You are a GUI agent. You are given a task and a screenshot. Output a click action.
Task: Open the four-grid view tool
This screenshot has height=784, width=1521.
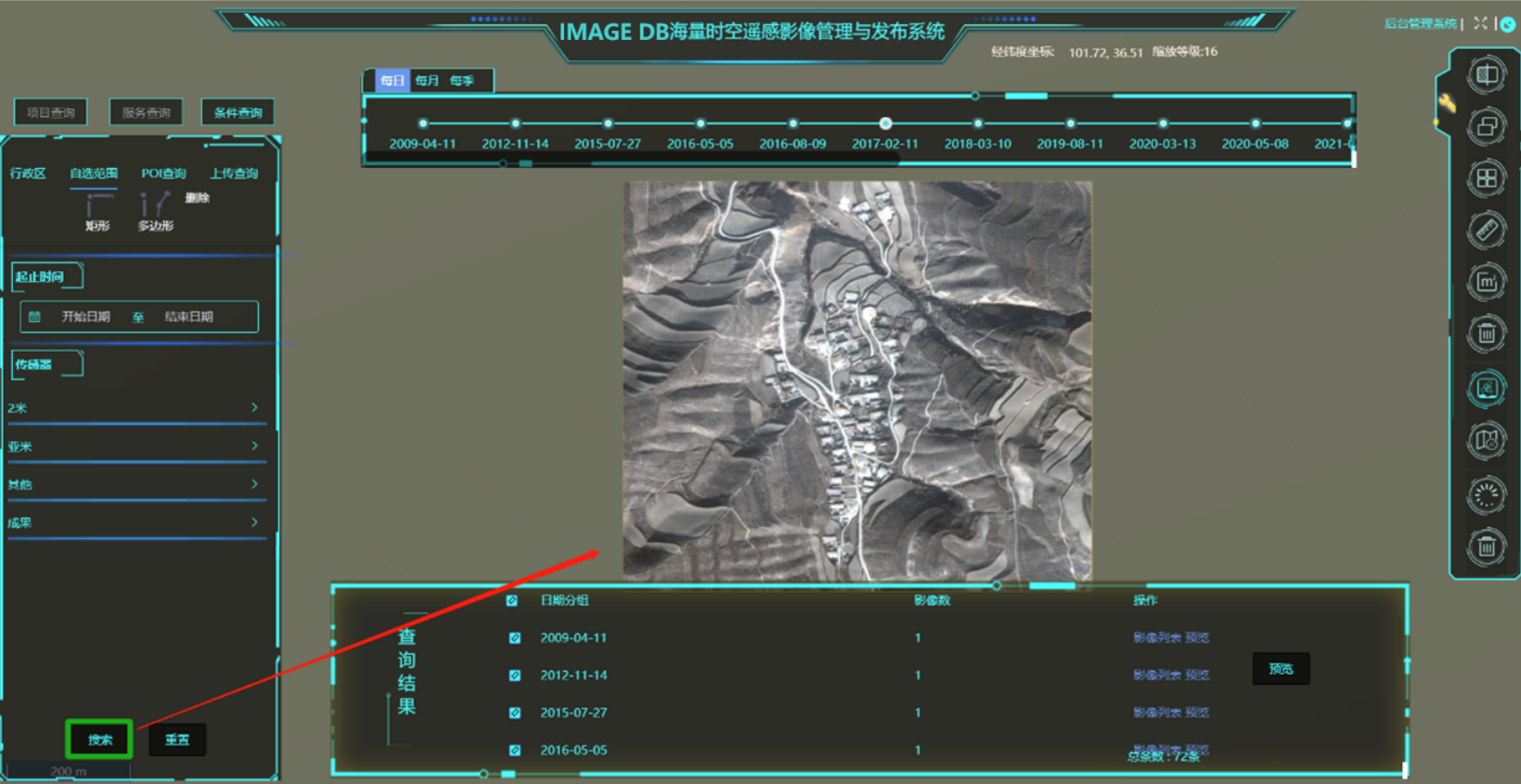[1486, 178]
